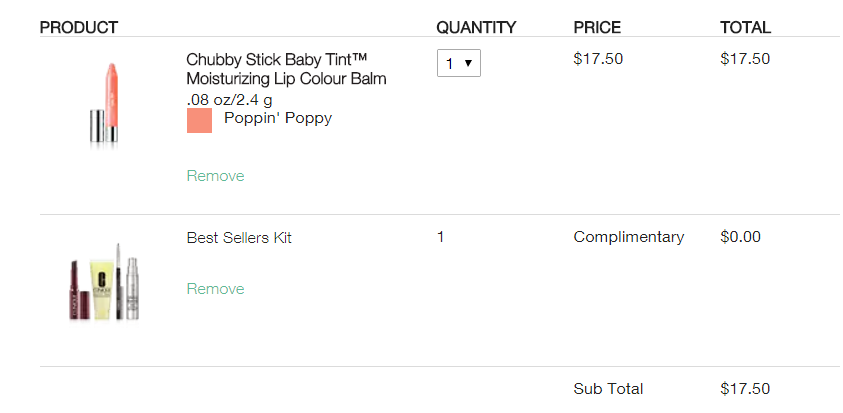Click the QUANTITY column header
The width and height of the screenshot is (843, 413).
click(x=476, y=27)
